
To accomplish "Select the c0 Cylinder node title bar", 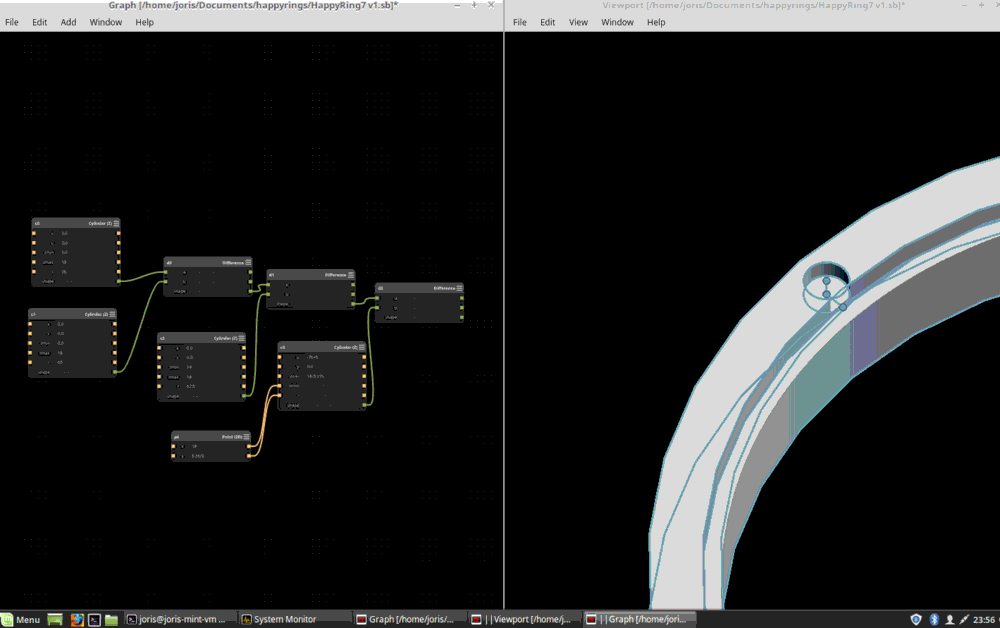I will pyautogui.click(x=76, y=223).
